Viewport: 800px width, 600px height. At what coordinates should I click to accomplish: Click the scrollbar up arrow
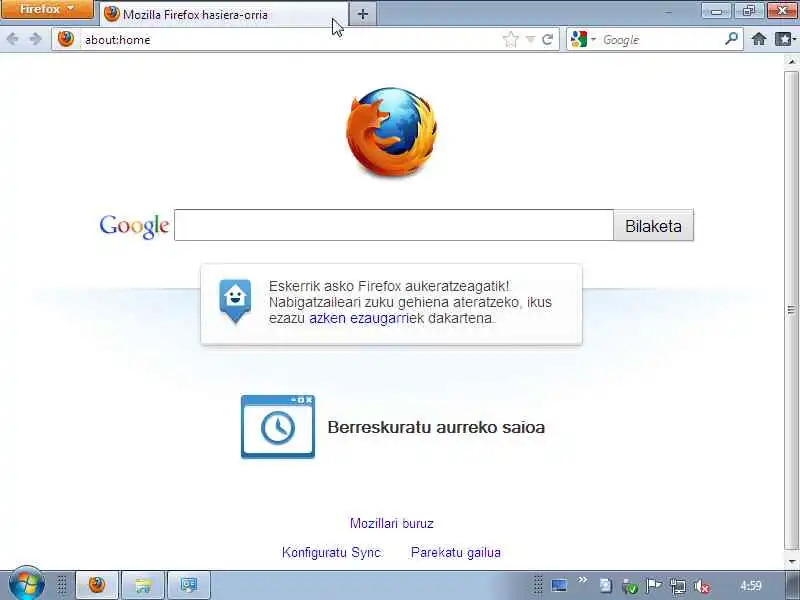[791, 62]
